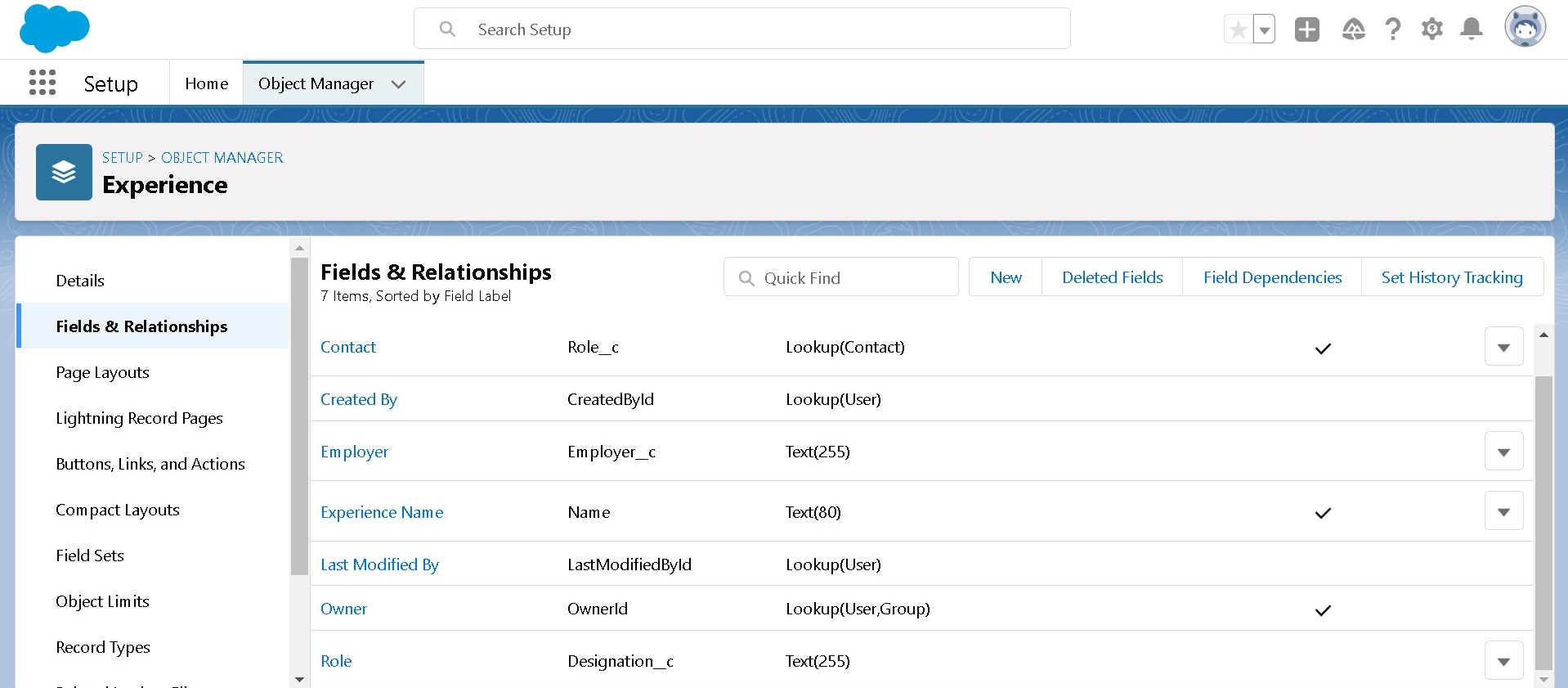Viewport: 1568px width, 688px height.
Task: Open the Employer row actions dropdown
Action: click(x=1503, y=452)
